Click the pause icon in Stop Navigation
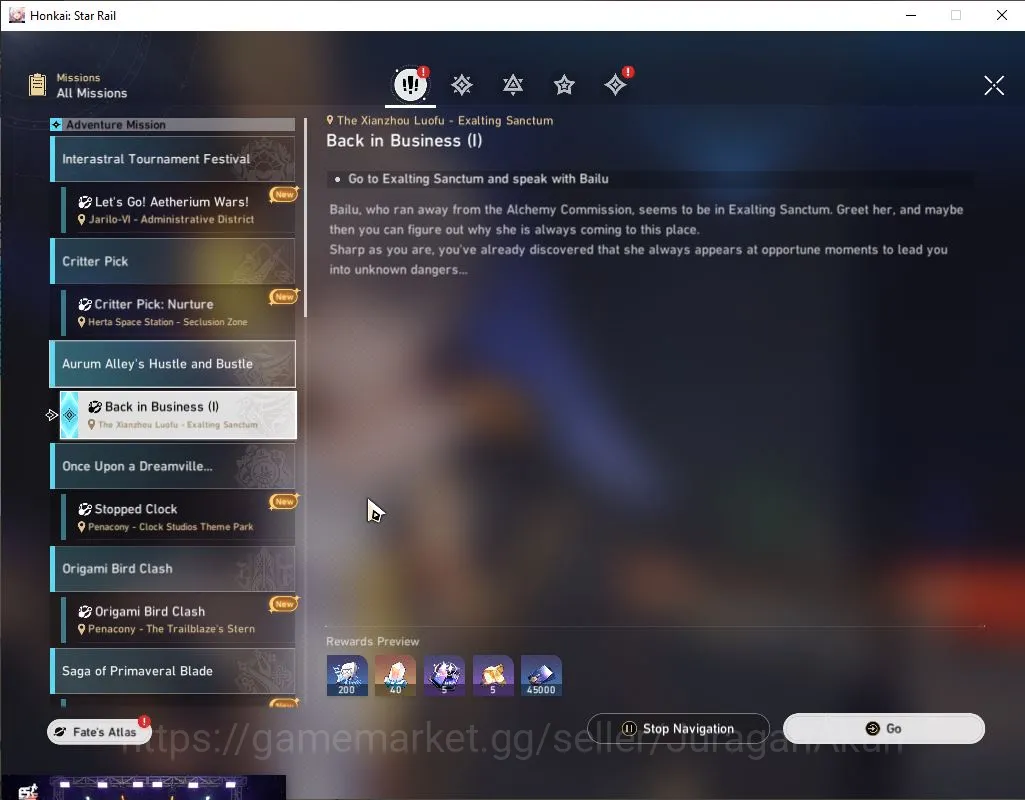 pos(629,729)
